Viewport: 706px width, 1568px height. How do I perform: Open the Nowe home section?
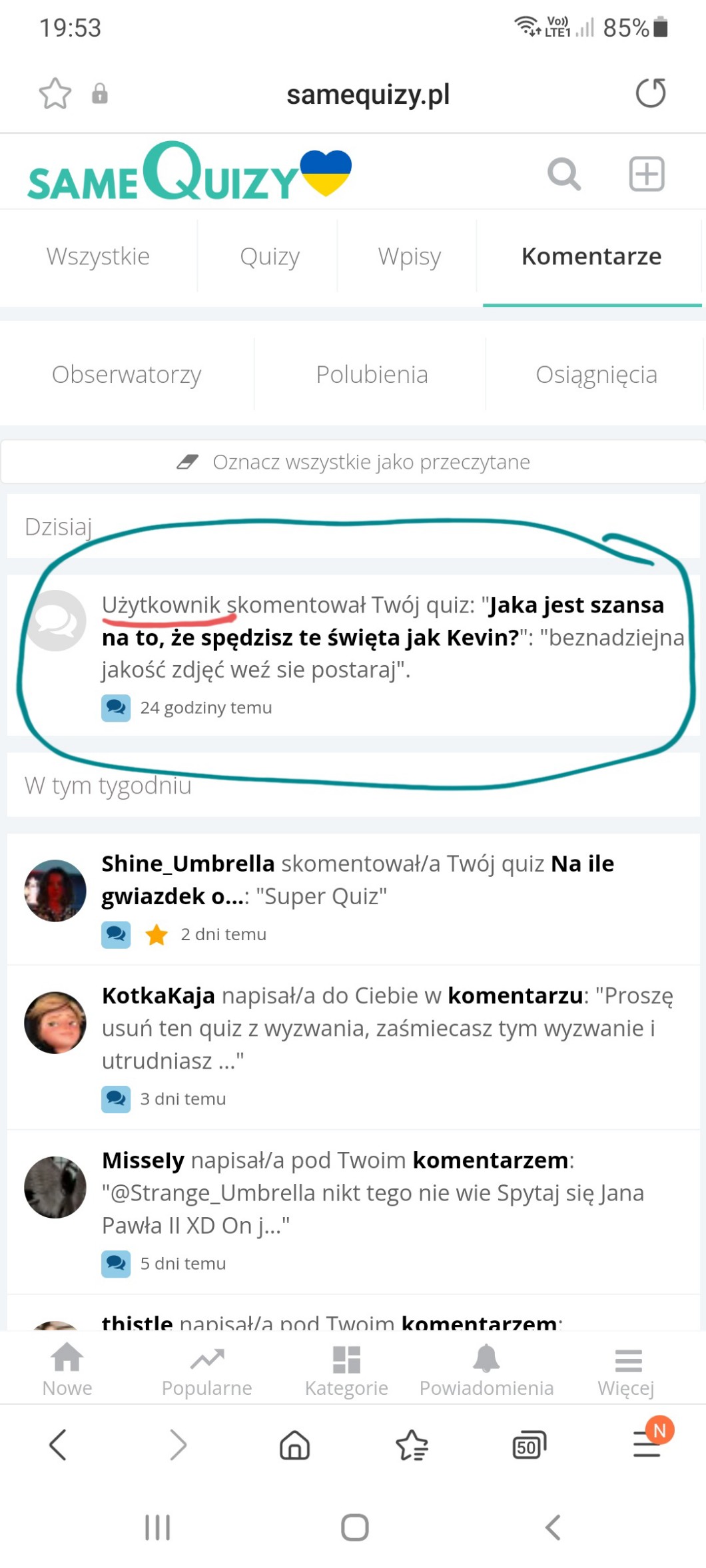pos(67,1369)
